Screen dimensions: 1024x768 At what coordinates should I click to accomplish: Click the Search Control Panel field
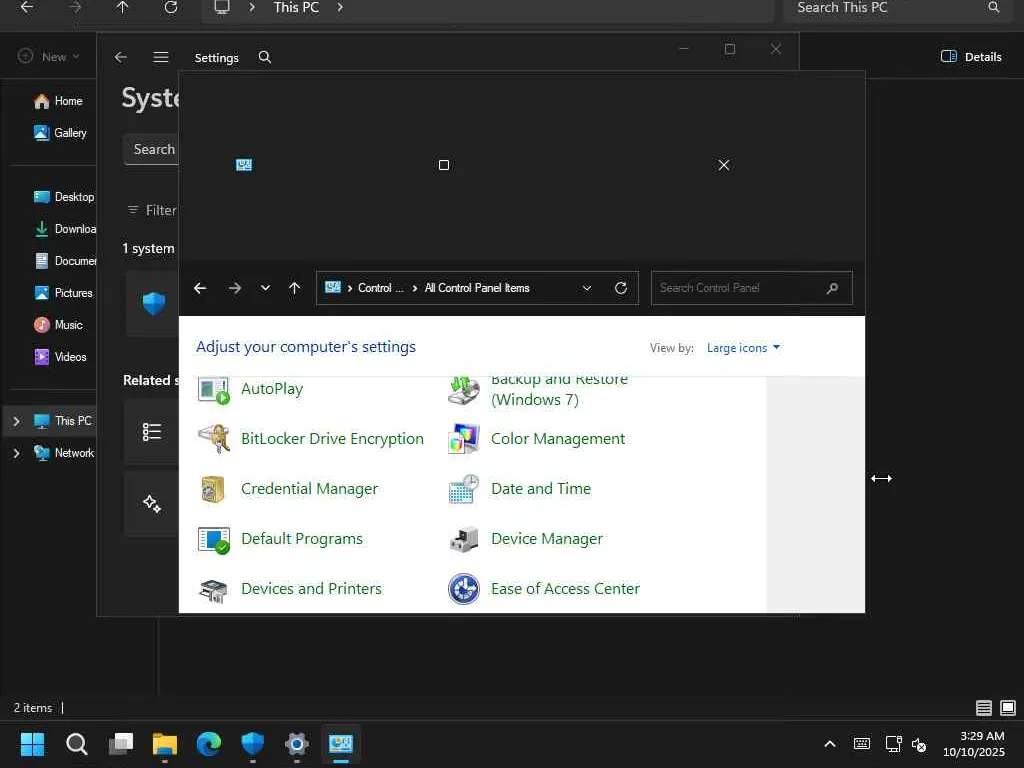[752, 288]
